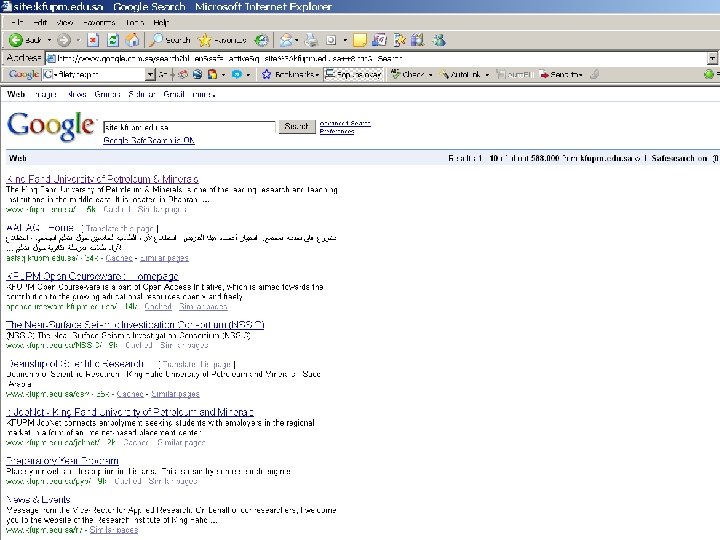Click the Google toolbar news icon

pos(183,74)
